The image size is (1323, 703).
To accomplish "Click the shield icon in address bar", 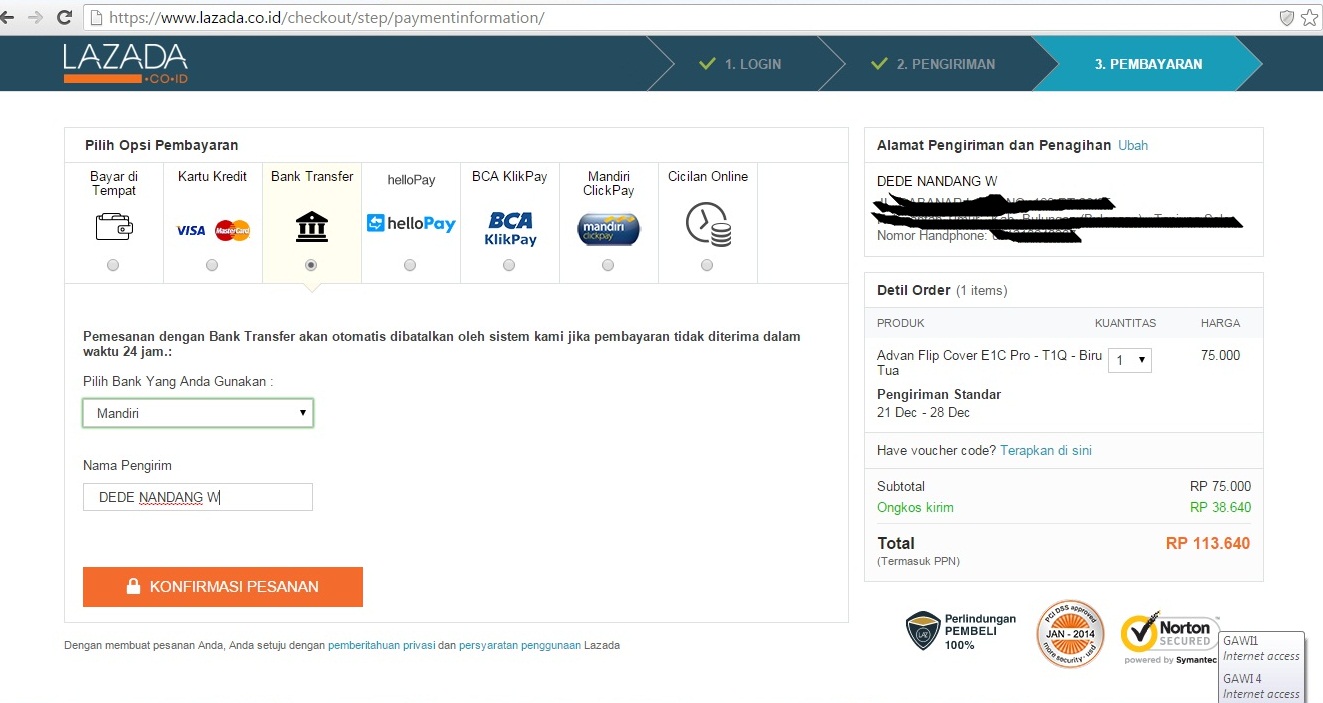I will point(1287,18).
